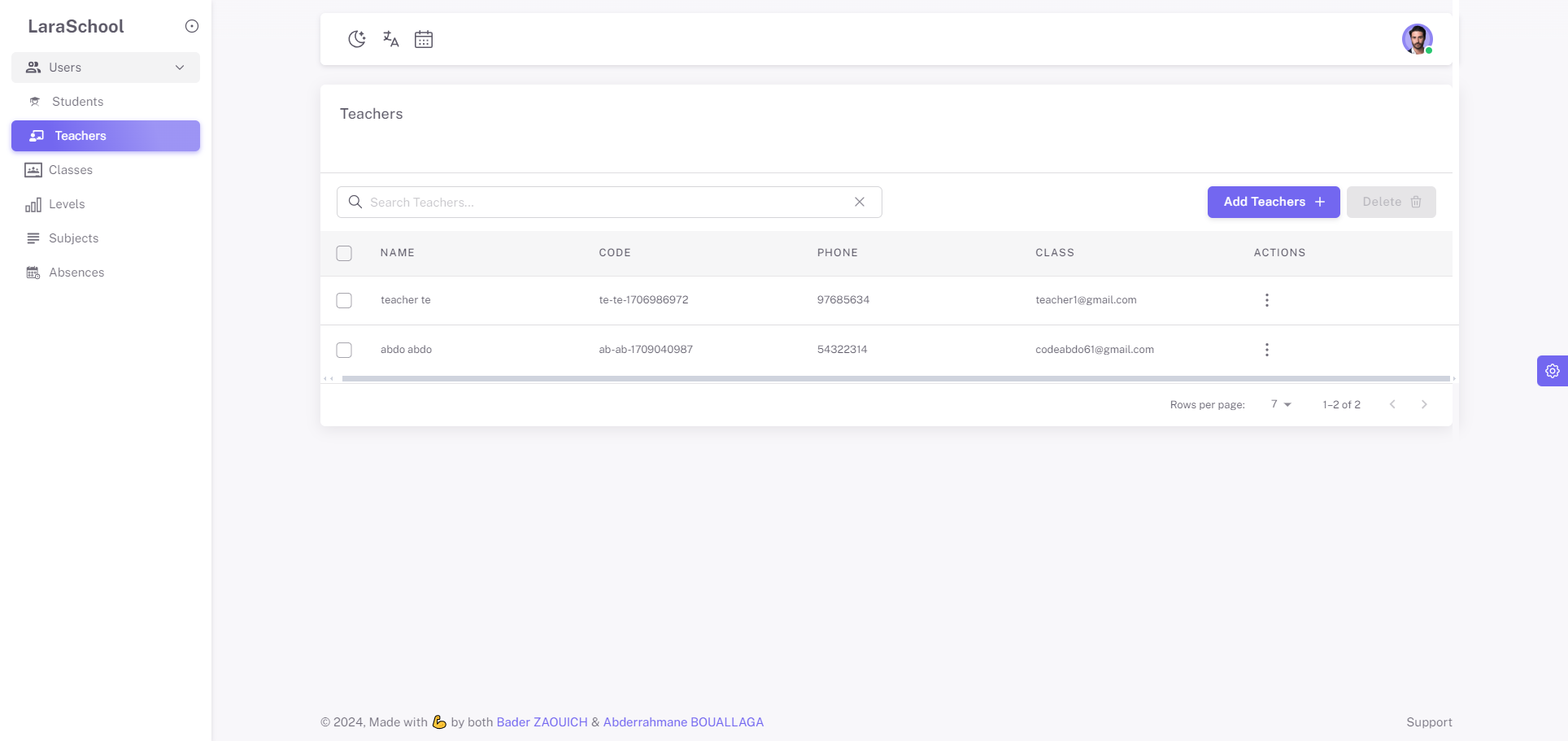The height and width of the screenshot is (741, 1568).
Task: Click phone number 54322314
Action: click(842, 350)
